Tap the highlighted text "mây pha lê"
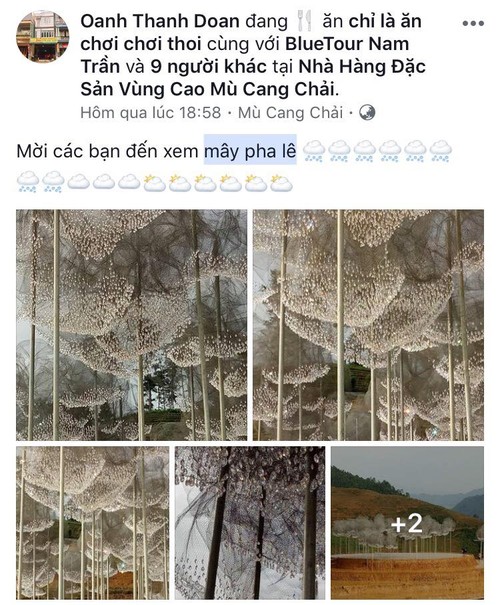 (250, 150)
